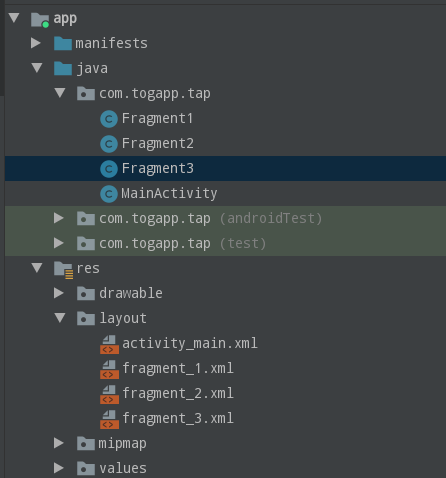Select the com.togapp.tap (test) label

(x=183, y=244)
